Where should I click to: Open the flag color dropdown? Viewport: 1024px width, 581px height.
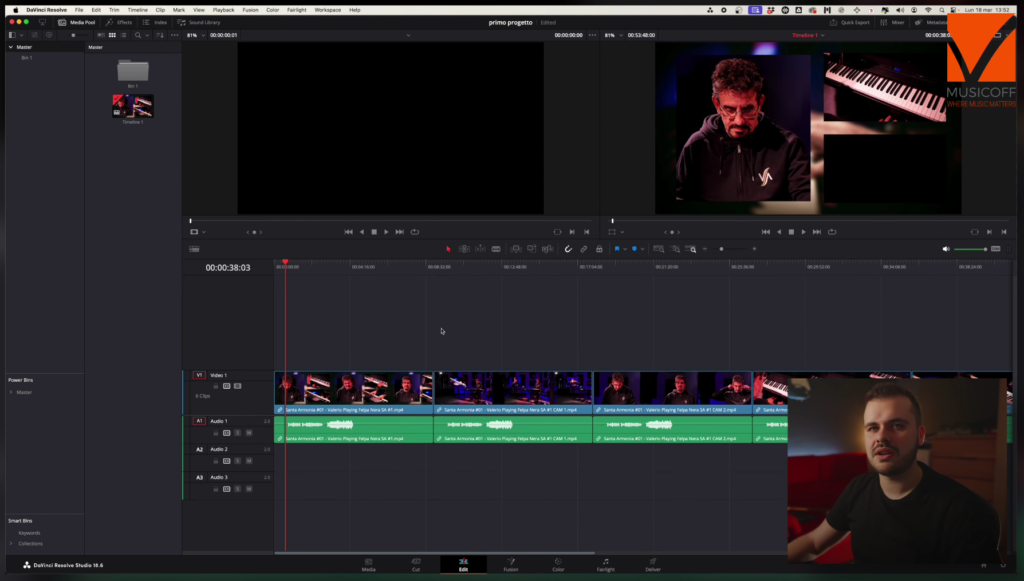click(x=626, y=248)
